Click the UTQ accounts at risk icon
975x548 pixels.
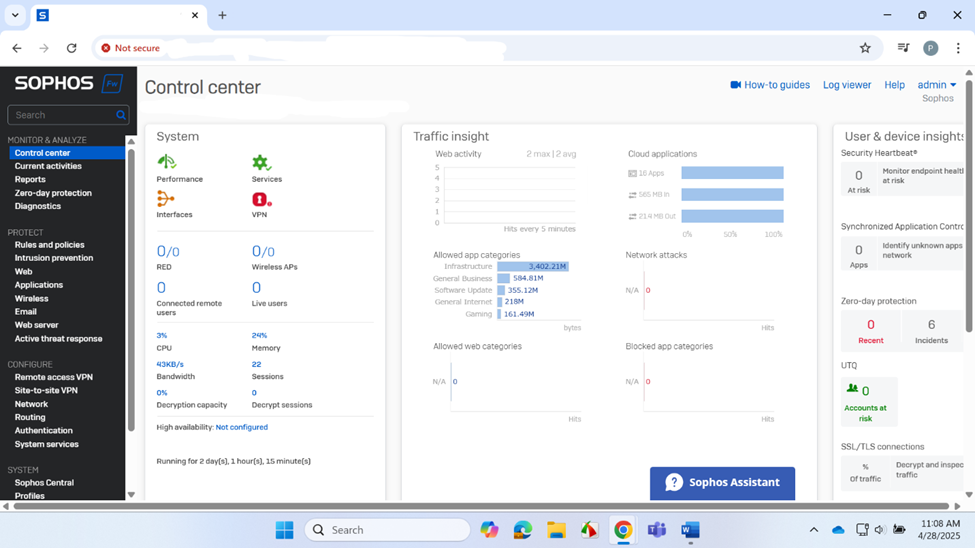coord(853,389)
